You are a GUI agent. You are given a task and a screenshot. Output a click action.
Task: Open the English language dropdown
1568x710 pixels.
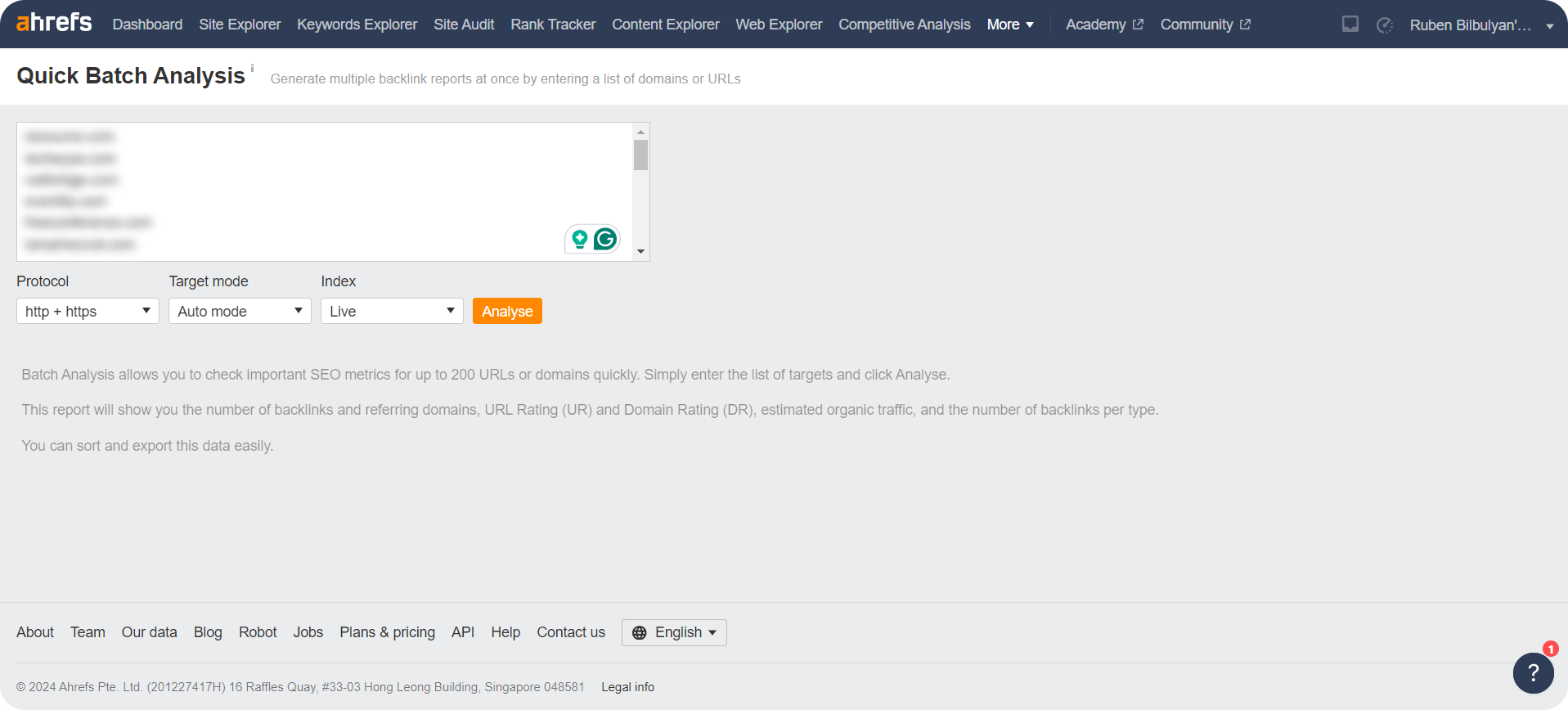(x=674, y=633)
